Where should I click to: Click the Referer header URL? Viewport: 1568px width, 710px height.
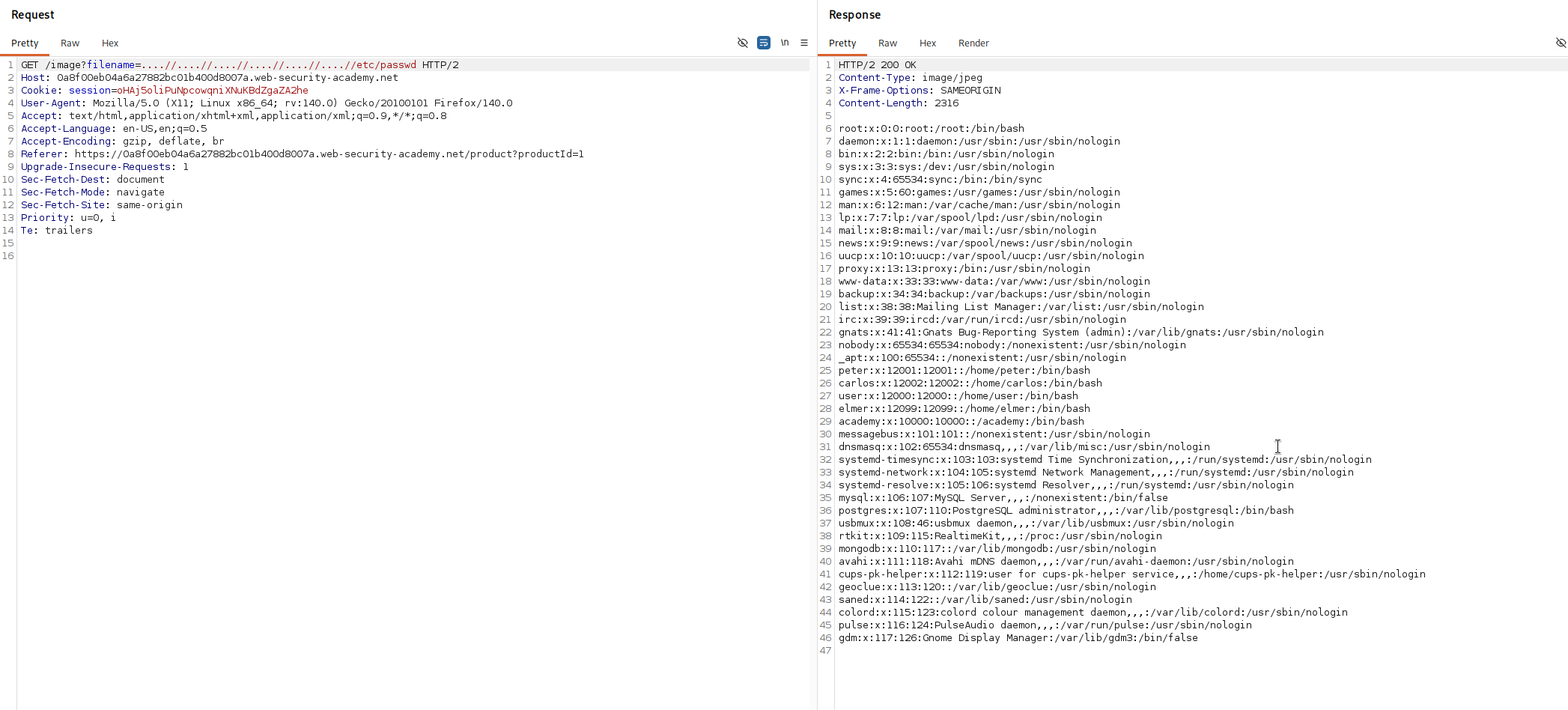[329, 154]
